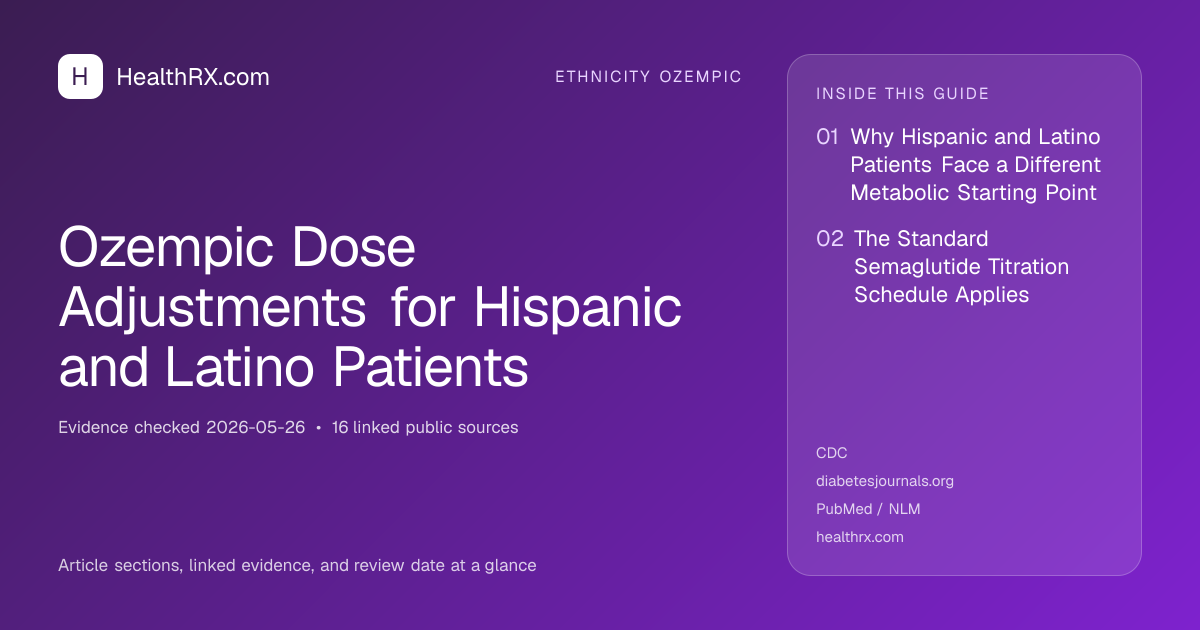The width and height of the screenshot is (1200, 630).
Task: Open the HealthRX.com site name
Action: [x=193, y=77]
